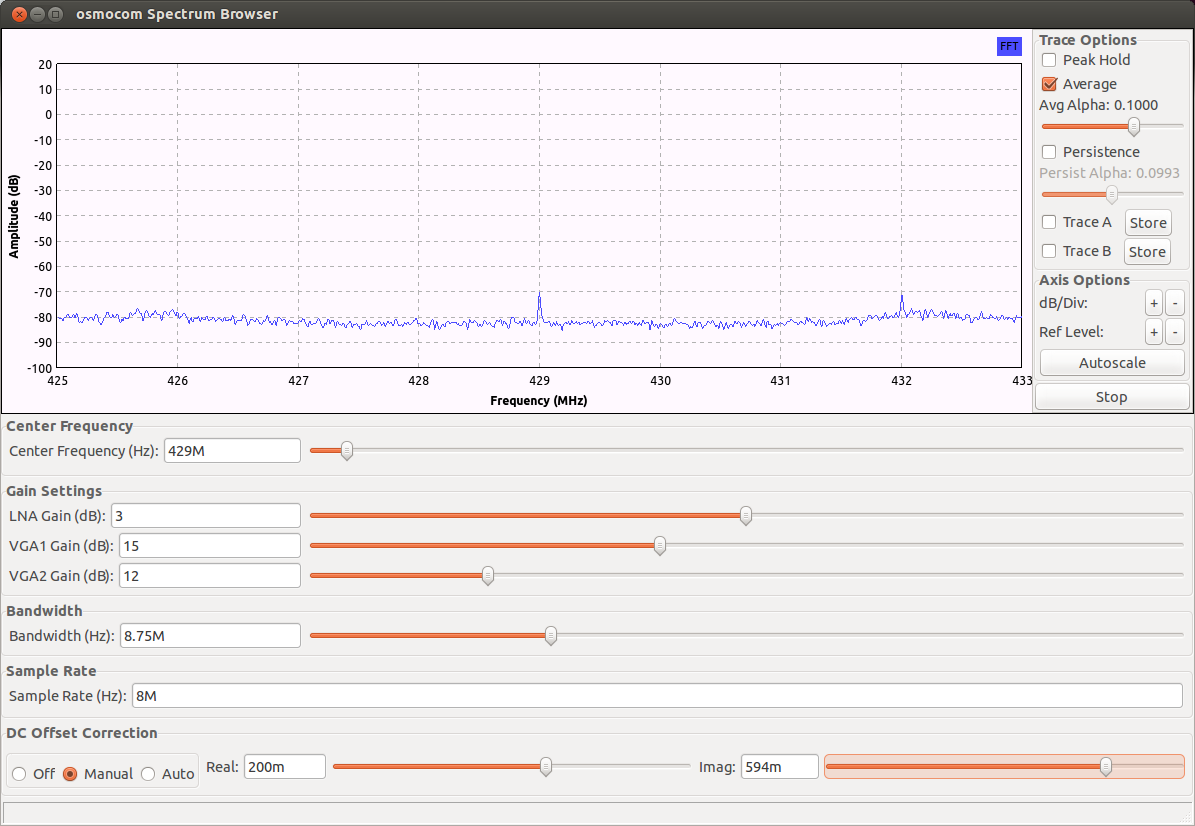Screen dimensions: 1195x826
Task: Focus the VGA1 Gain input field
Action: [210, 546]
